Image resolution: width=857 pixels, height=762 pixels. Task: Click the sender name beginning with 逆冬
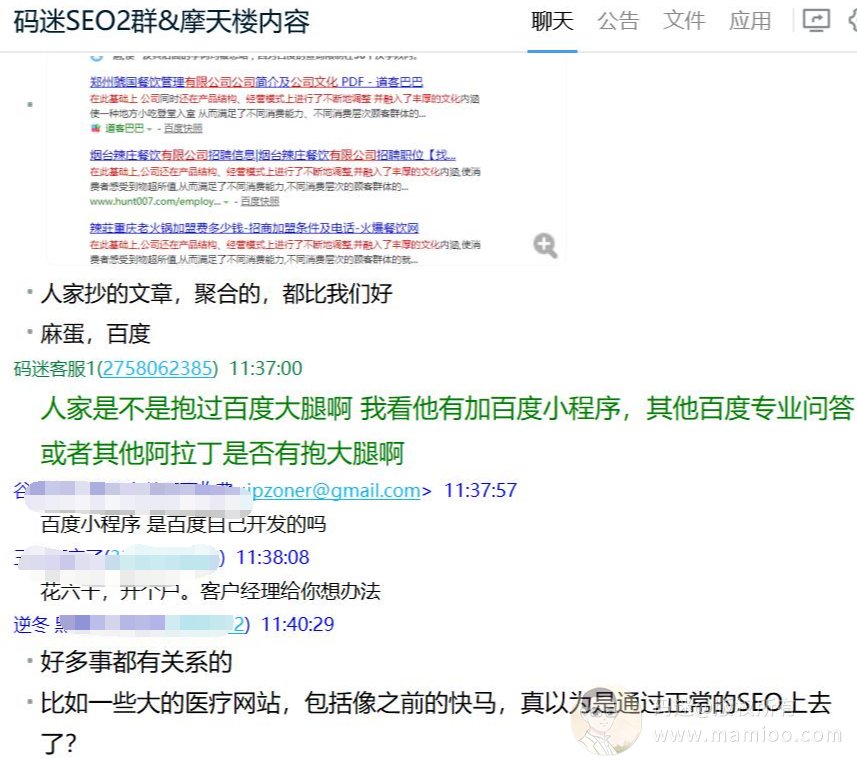pos(33,624)
